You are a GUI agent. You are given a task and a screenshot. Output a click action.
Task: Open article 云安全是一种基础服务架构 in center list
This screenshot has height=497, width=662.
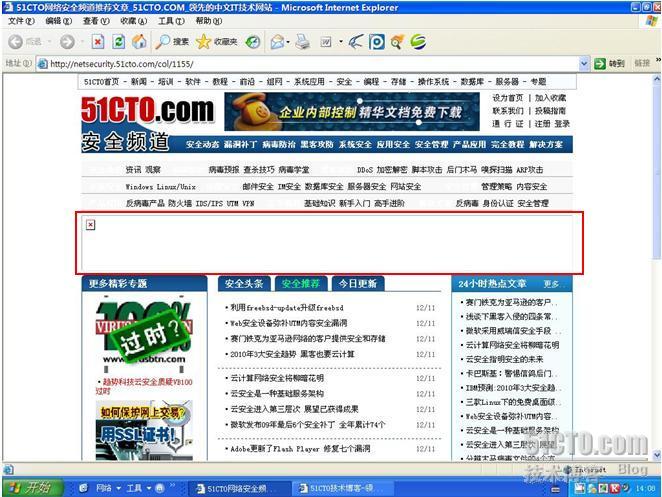pos(277,394)
